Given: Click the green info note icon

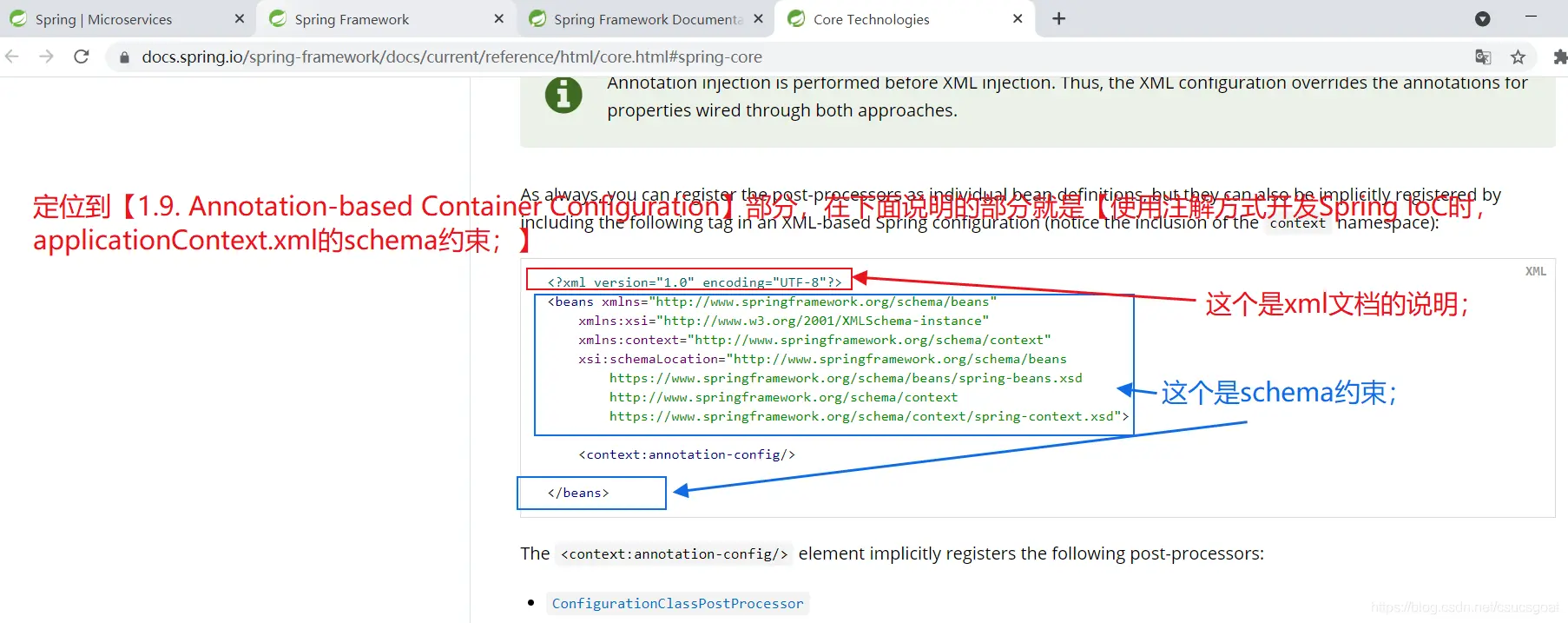Looking at the screenshot, I should coord(563,95).
